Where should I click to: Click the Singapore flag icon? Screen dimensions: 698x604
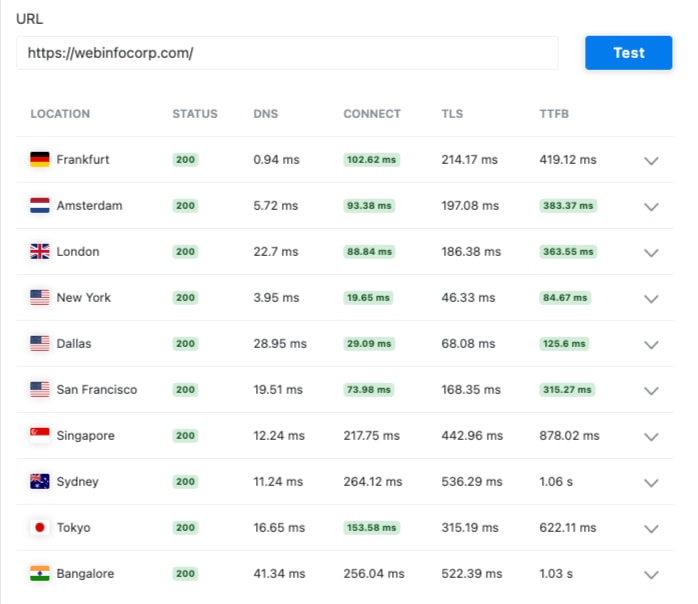40,435
